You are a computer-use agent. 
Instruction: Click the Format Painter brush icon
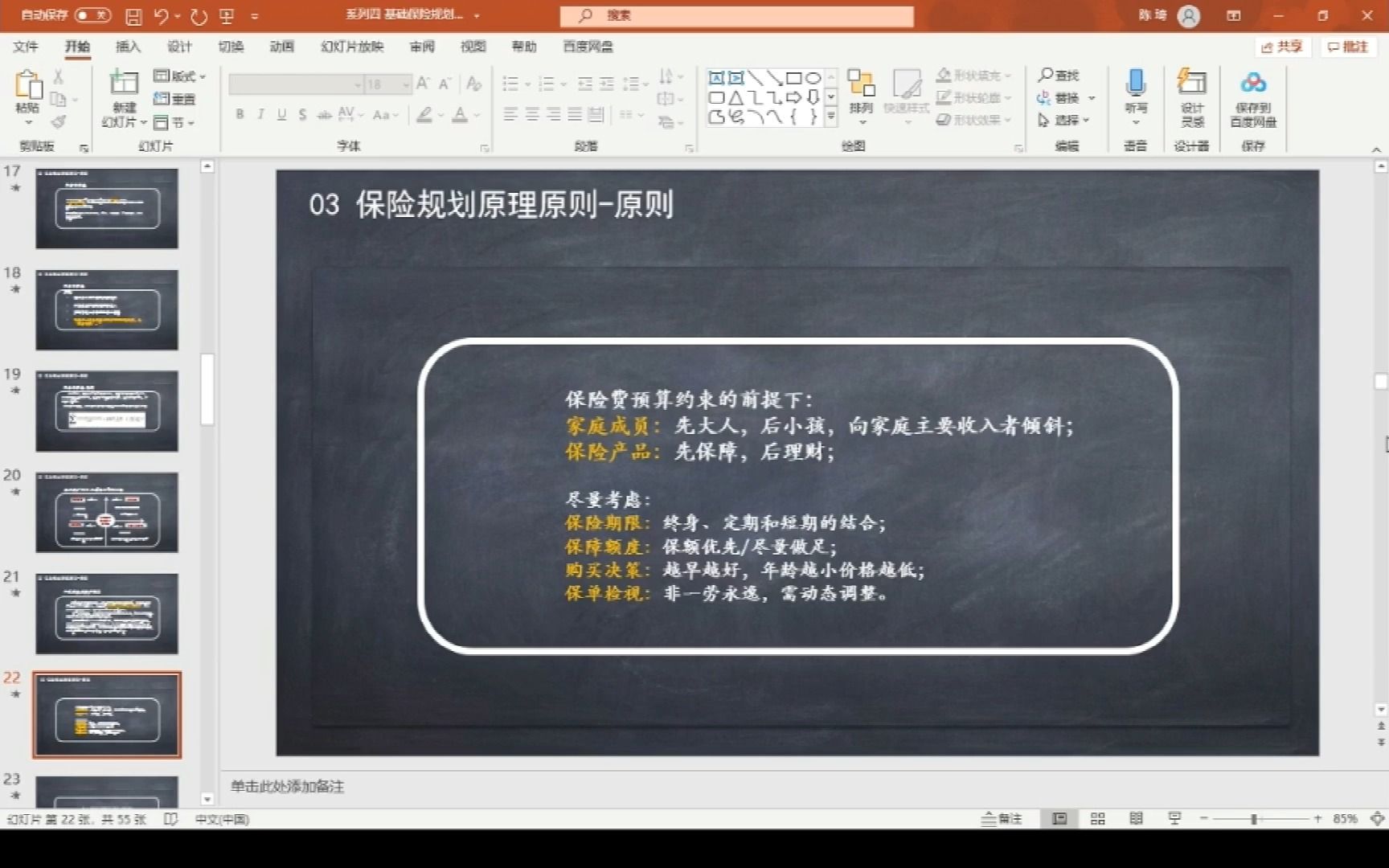(x=58, y=122)
